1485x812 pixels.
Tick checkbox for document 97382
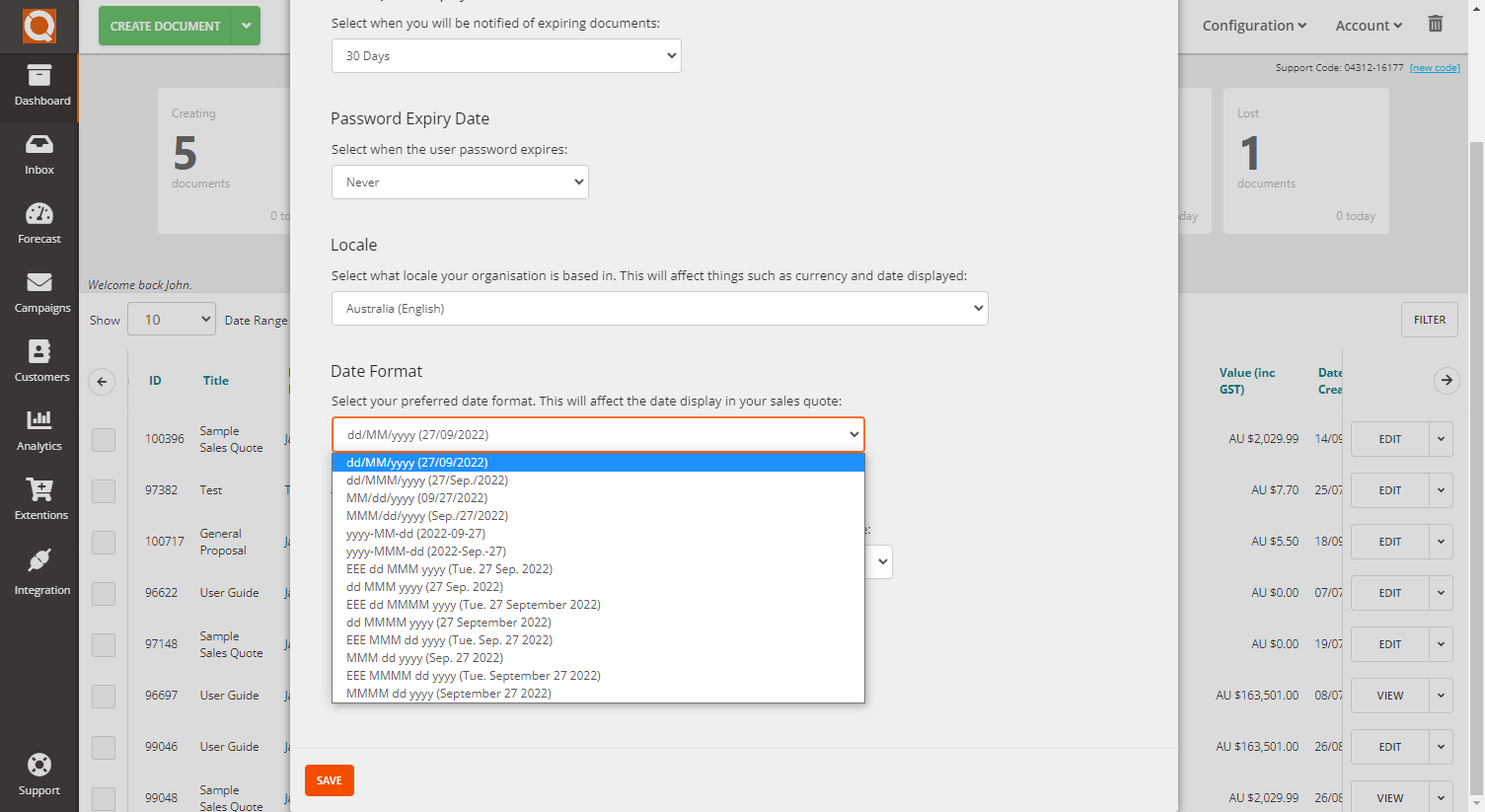point(104,491)
